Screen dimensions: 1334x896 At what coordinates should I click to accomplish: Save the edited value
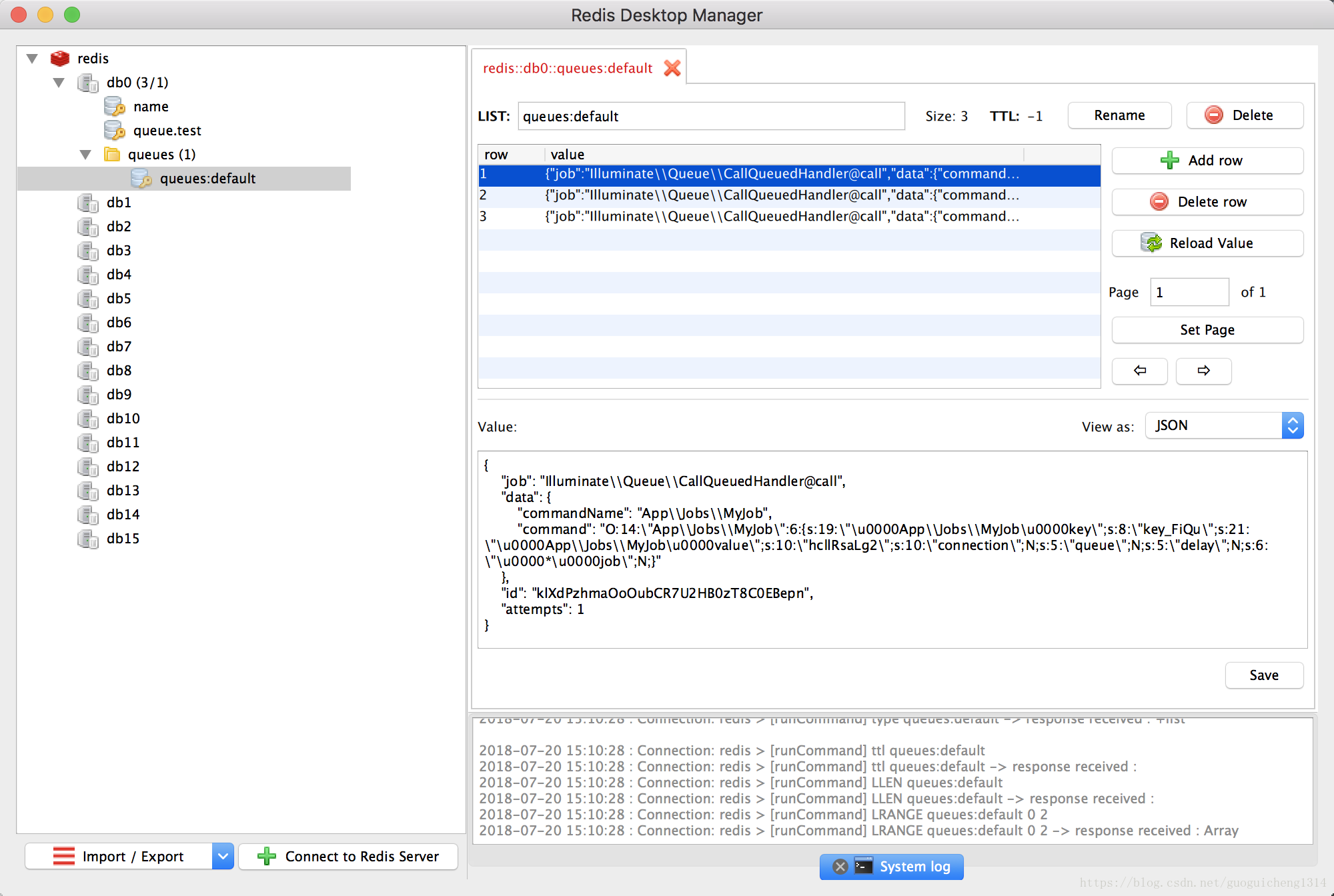pyautogui.click(x=1264, y=675)
